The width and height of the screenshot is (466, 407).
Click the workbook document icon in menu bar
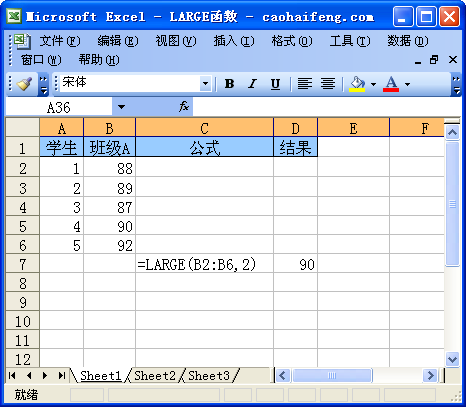point(22,41)
